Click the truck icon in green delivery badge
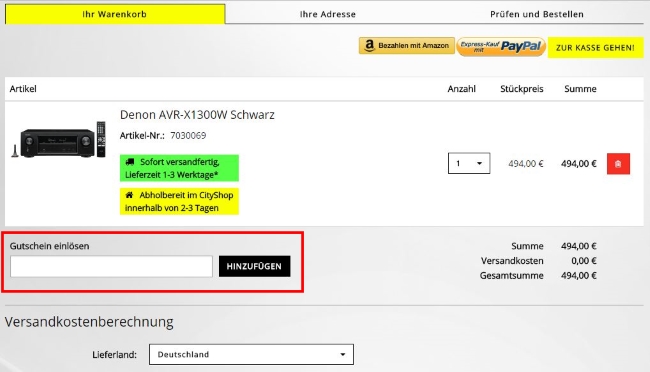Screen dimensions: 650x372 pyautogui.click(x=130, y=162)
